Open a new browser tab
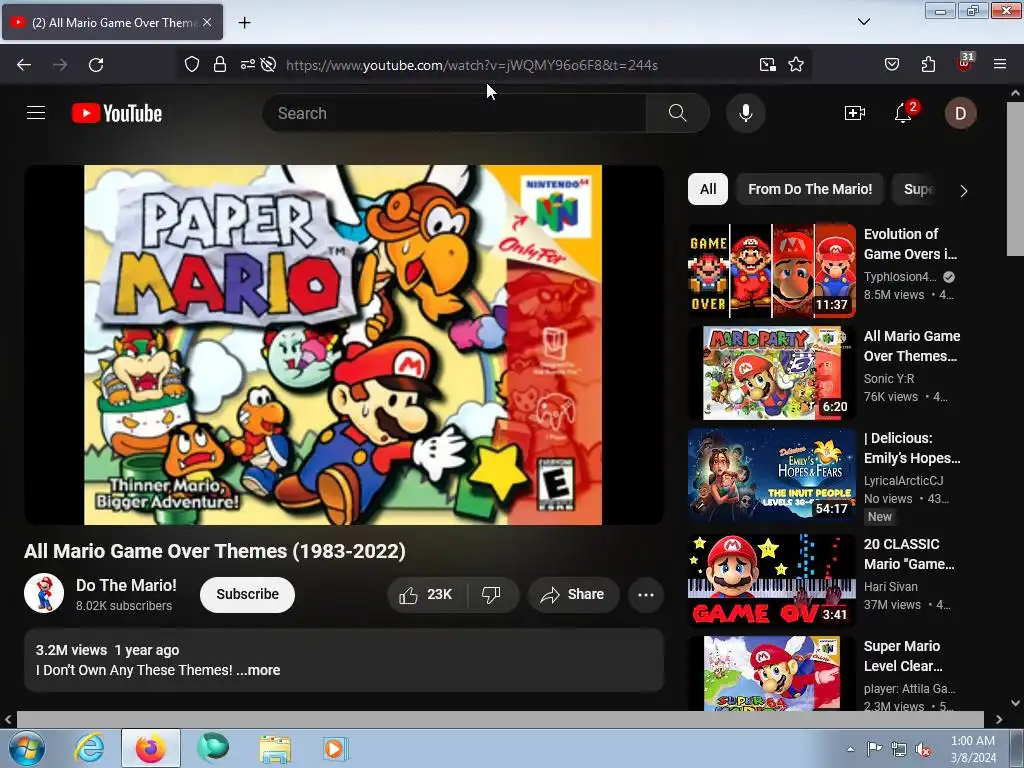Viewport: 1024px width, 768px height. pyautogui.click(x=244, y=23)
